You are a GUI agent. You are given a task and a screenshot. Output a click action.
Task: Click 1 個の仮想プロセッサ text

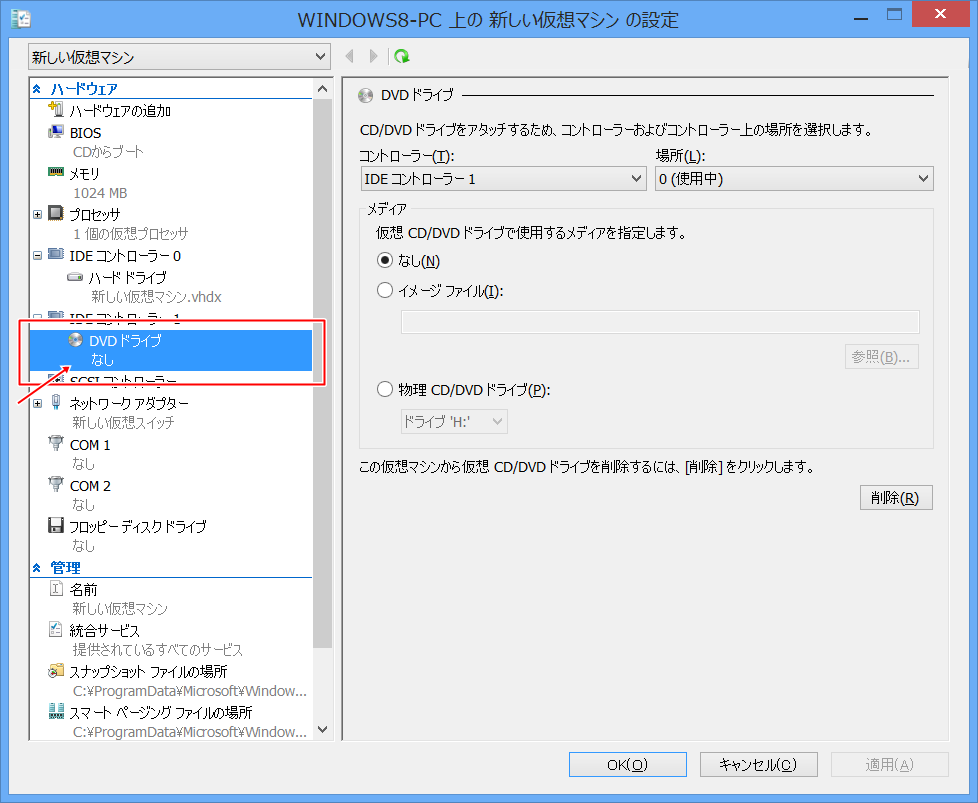click(x=130, y=233)
